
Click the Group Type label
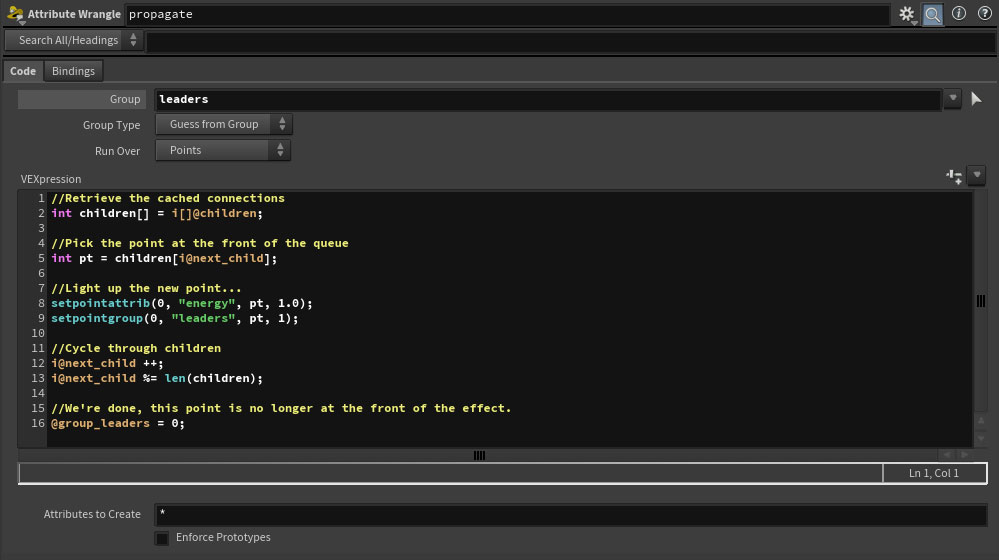click(111, 125)
